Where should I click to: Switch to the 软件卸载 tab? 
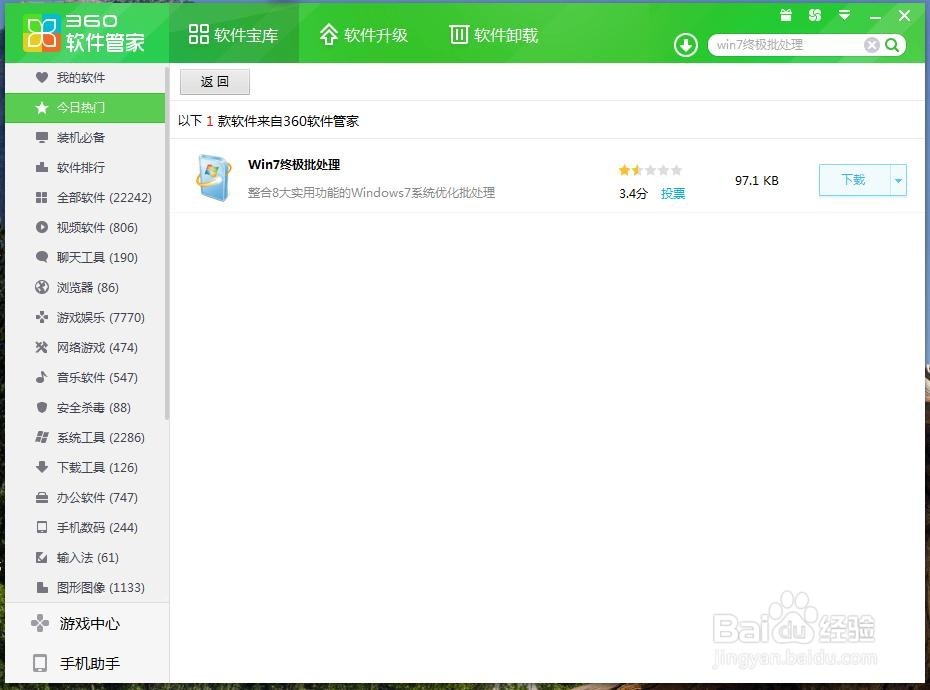[493, 34]
